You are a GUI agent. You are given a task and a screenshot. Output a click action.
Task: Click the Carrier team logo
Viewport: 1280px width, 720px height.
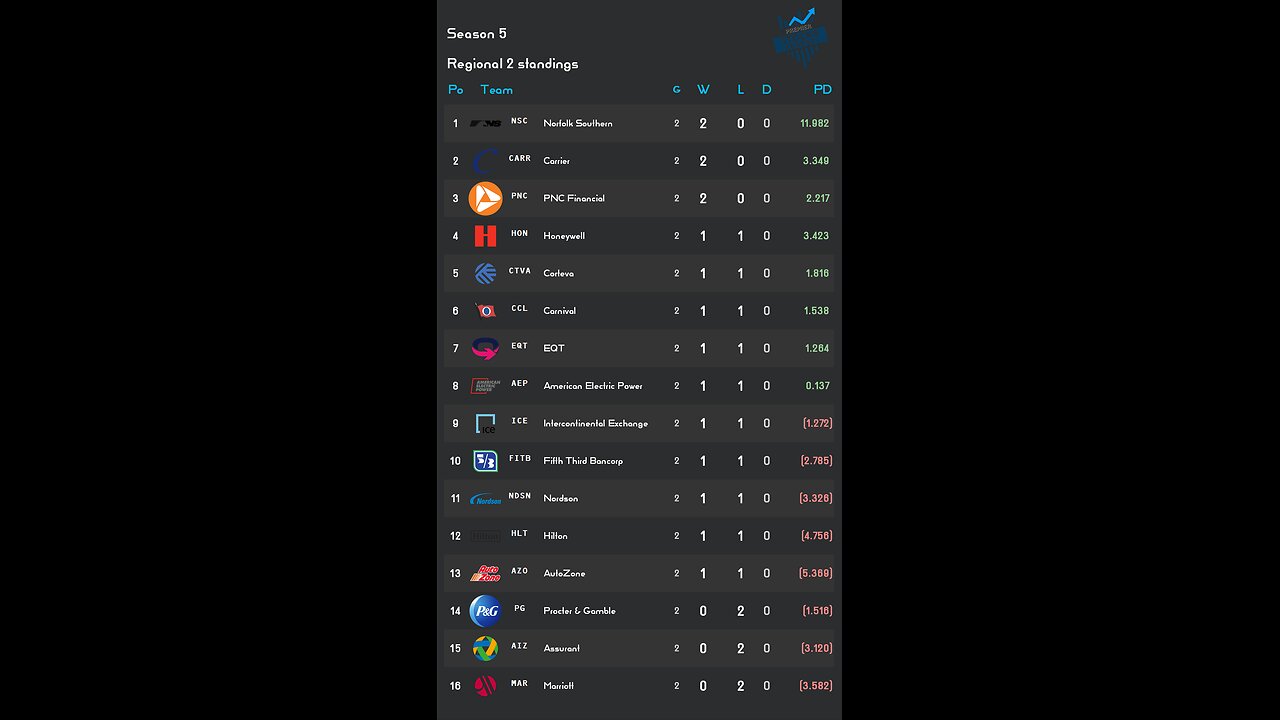click(486, 160)
